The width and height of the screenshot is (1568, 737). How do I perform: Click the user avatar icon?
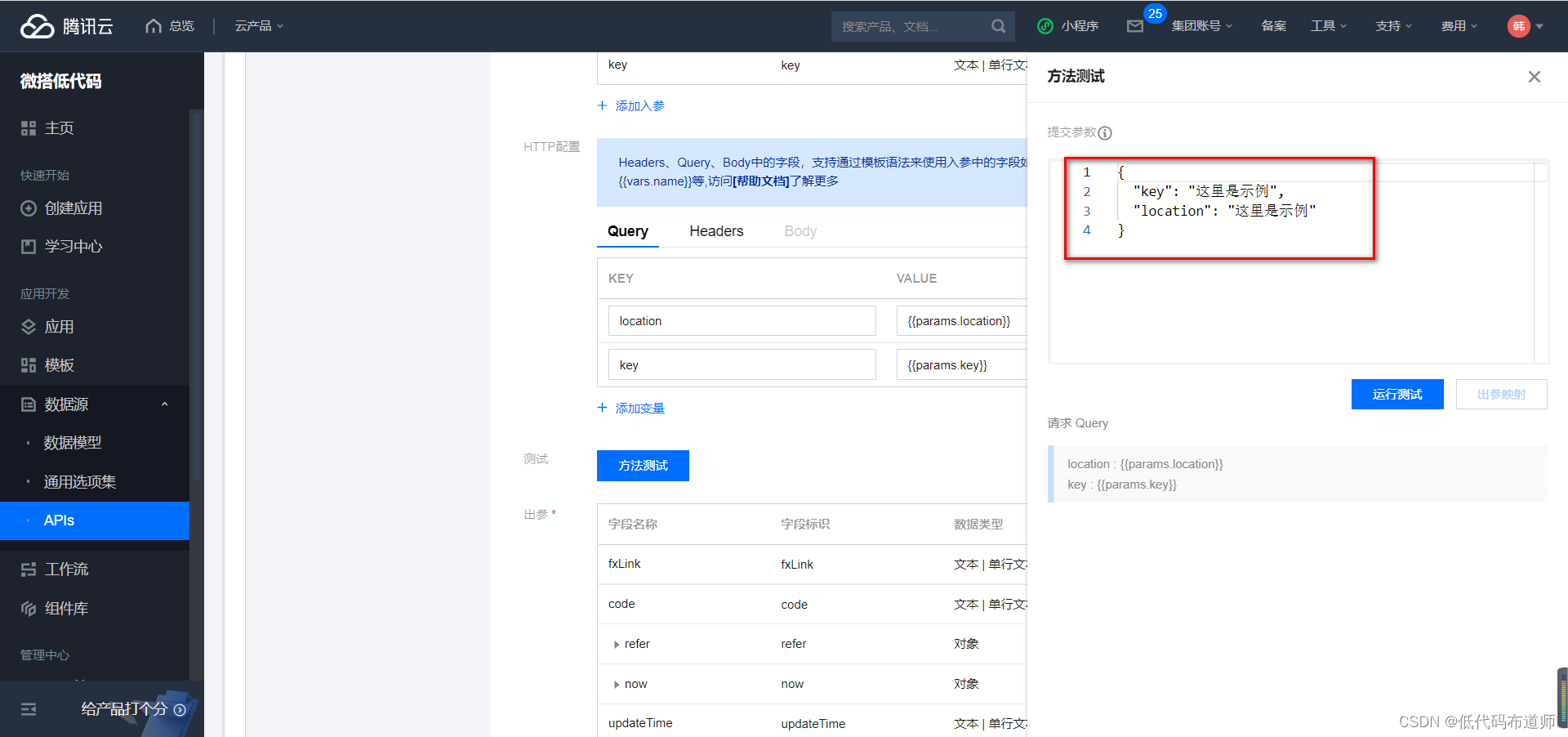(1518, 26)
